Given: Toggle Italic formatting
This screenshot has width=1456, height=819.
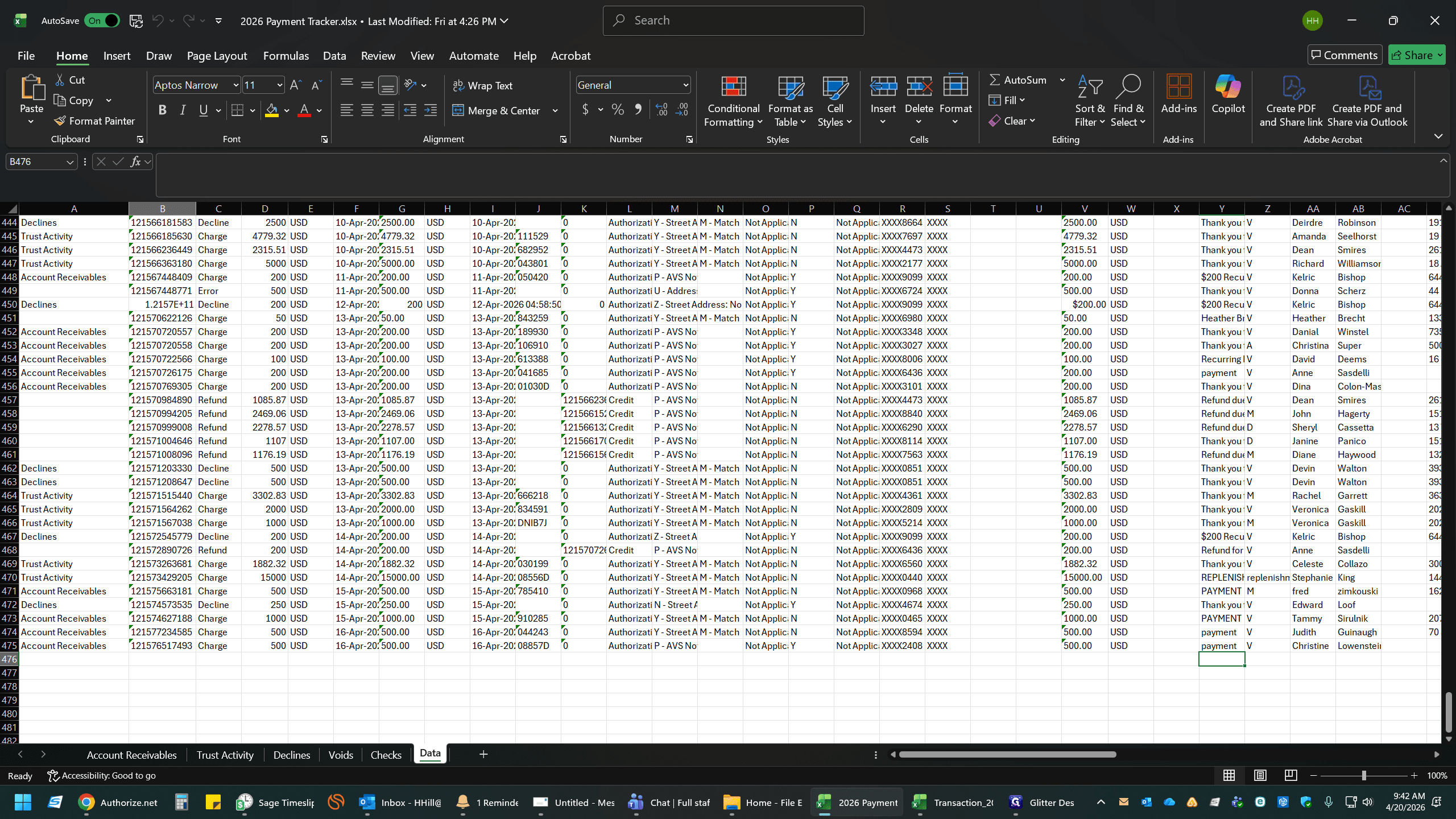Looking at the screenshot, I should [x=183, y=110].
